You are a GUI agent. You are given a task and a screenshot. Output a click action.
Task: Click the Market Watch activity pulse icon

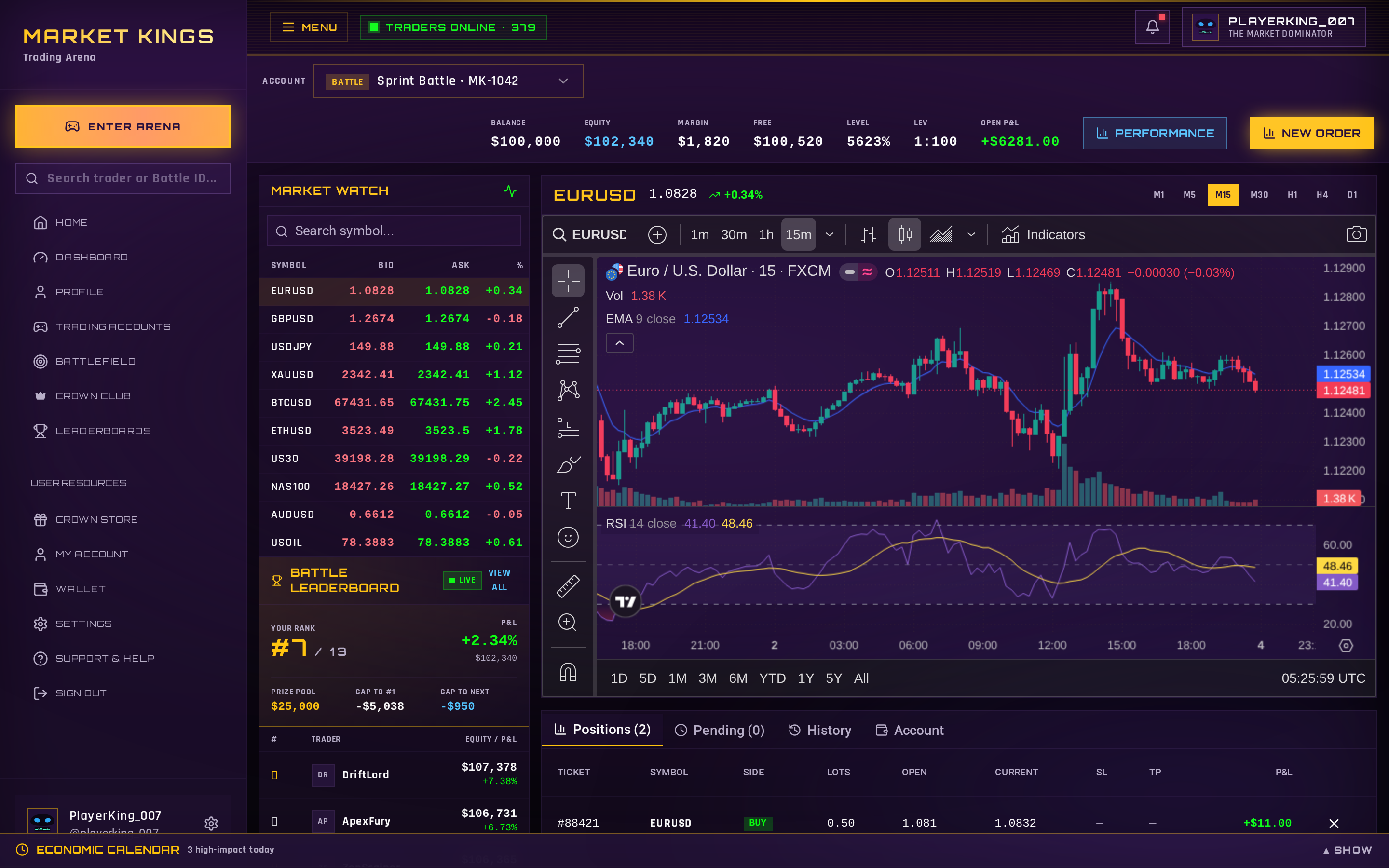(510, 190)
